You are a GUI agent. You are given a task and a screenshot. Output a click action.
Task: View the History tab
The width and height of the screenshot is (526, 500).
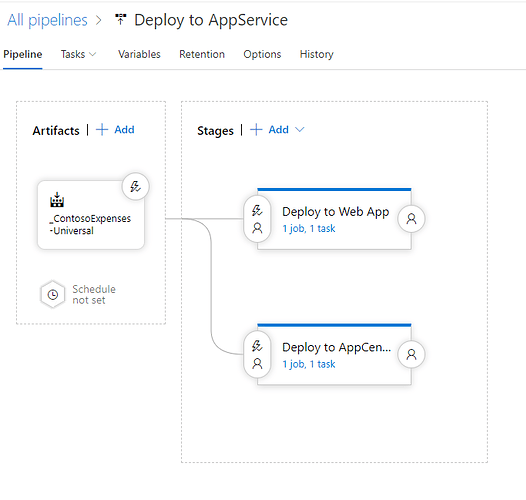tap(317, 54)
